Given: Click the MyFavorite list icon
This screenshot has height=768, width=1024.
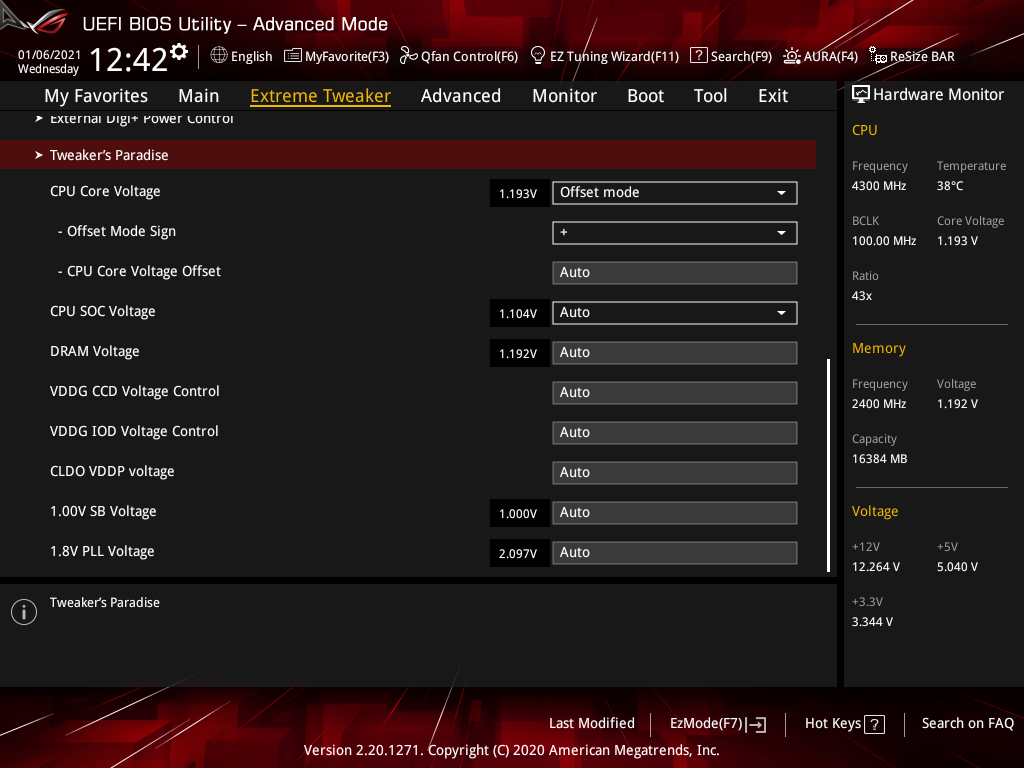Looking at the screenshot, I should [x=293, y=56].
